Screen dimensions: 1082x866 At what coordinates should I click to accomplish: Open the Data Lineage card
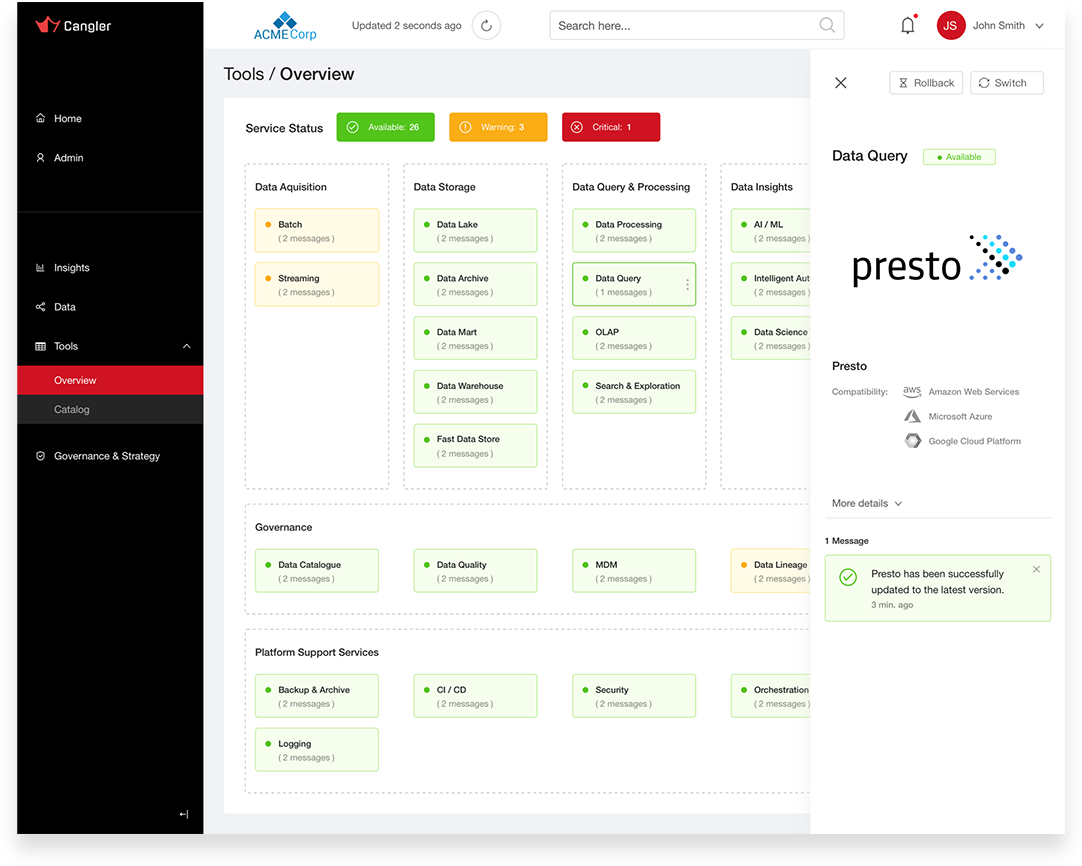coord(771,571)
